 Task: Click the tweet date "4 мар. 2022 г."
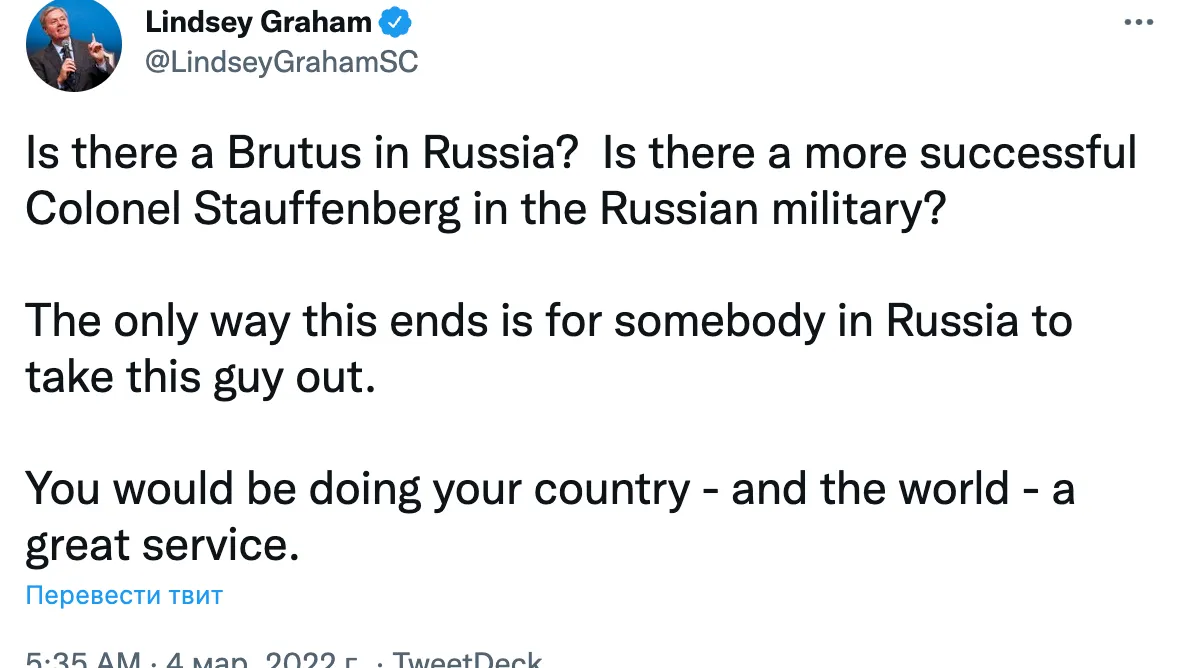[264, 660]
